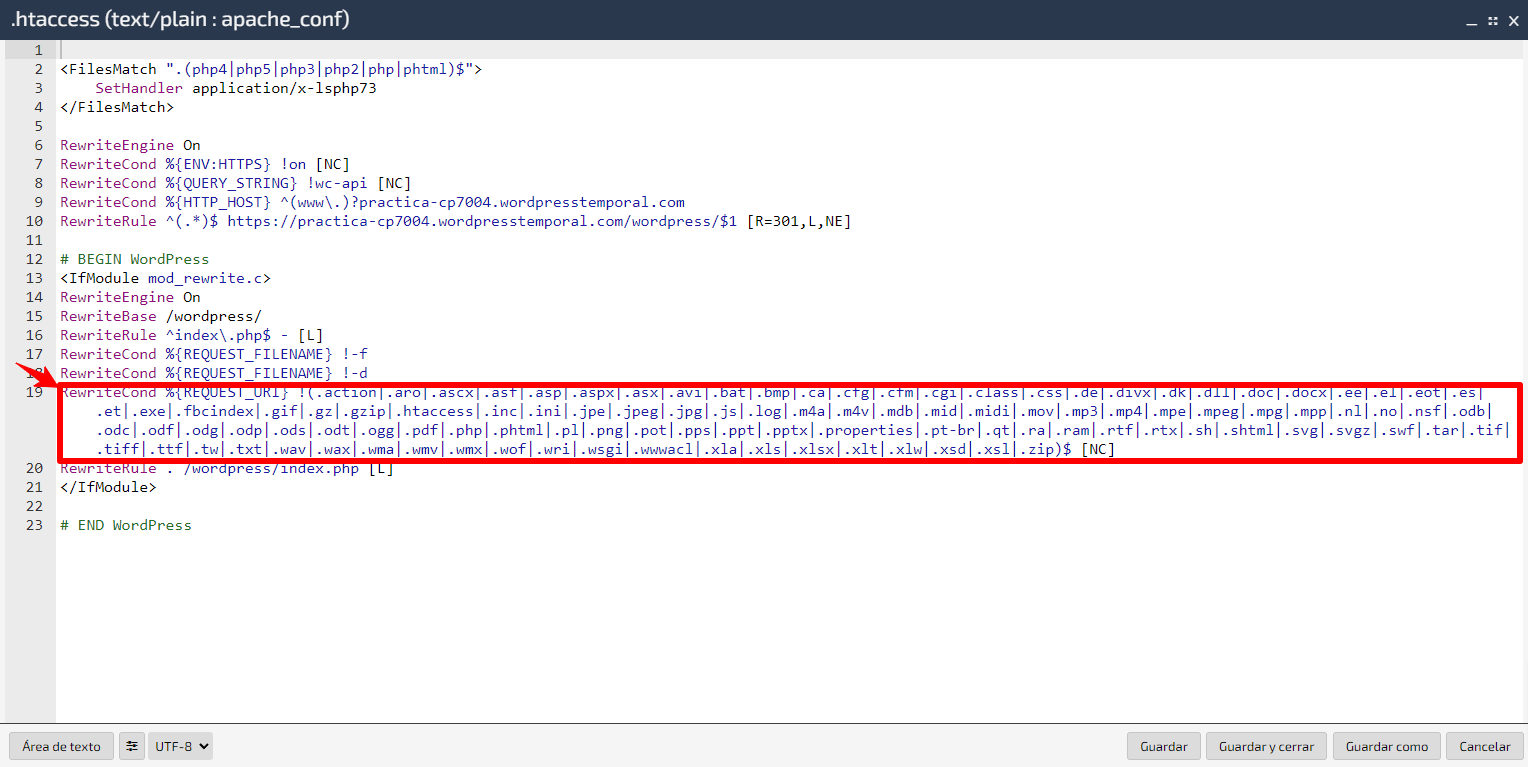The image size is (1528, 767).
Task: Click the Guardar button
Action: [1163, 746]
